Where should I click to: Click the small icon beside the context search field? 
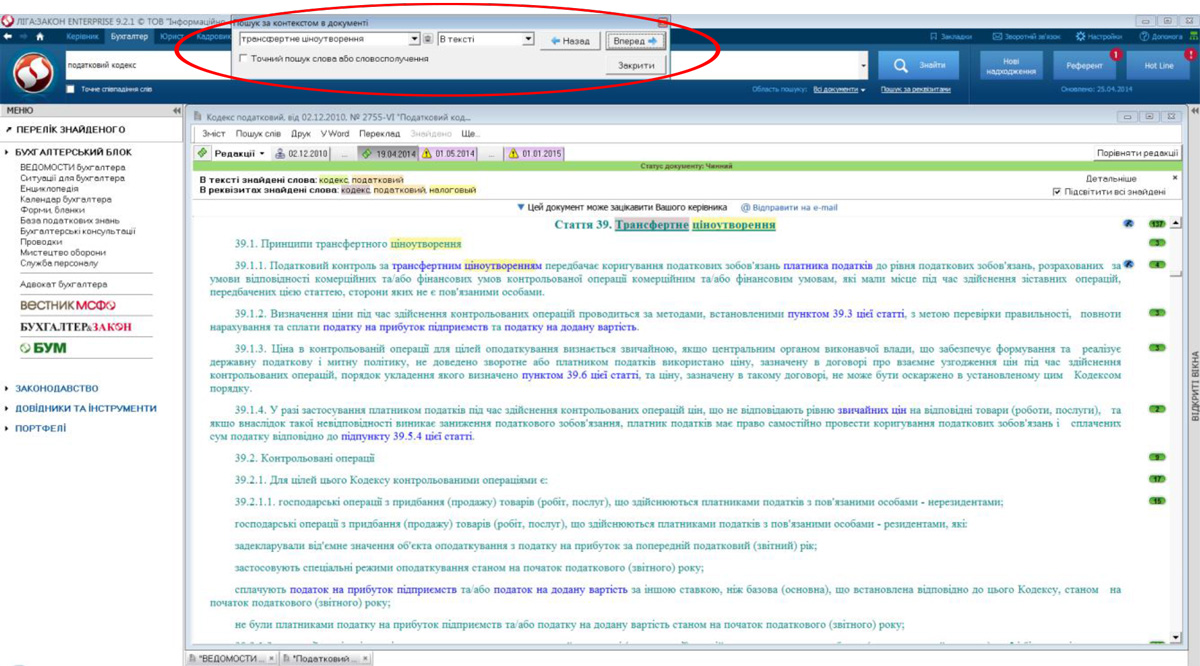428,40
